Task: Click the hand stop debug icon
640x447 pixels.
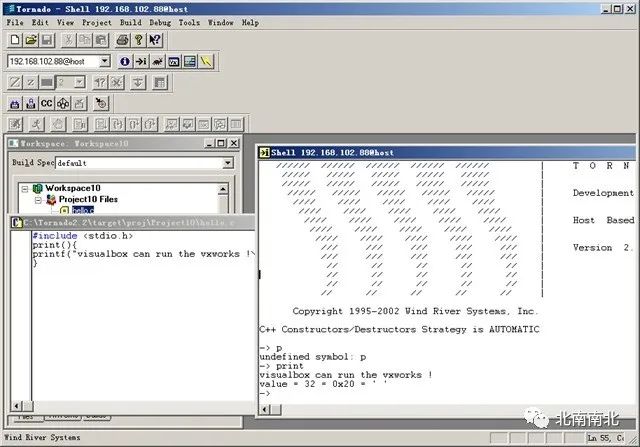Action: tap(58, 124)
